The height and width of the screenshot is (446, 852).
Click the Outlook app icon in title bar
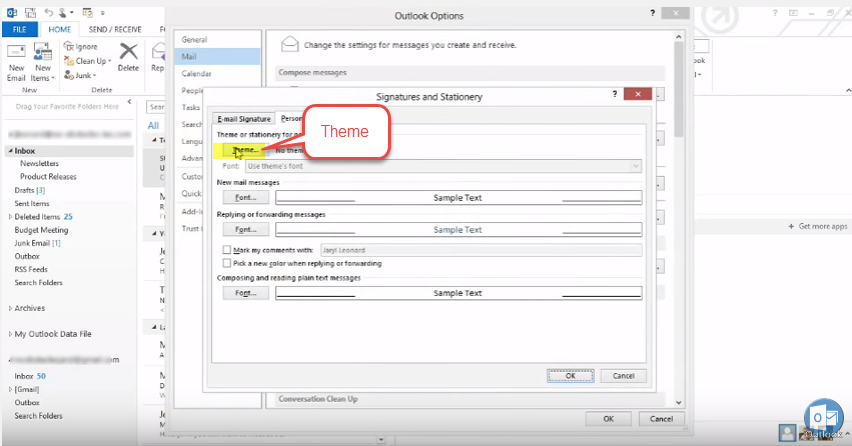[11, 12]
